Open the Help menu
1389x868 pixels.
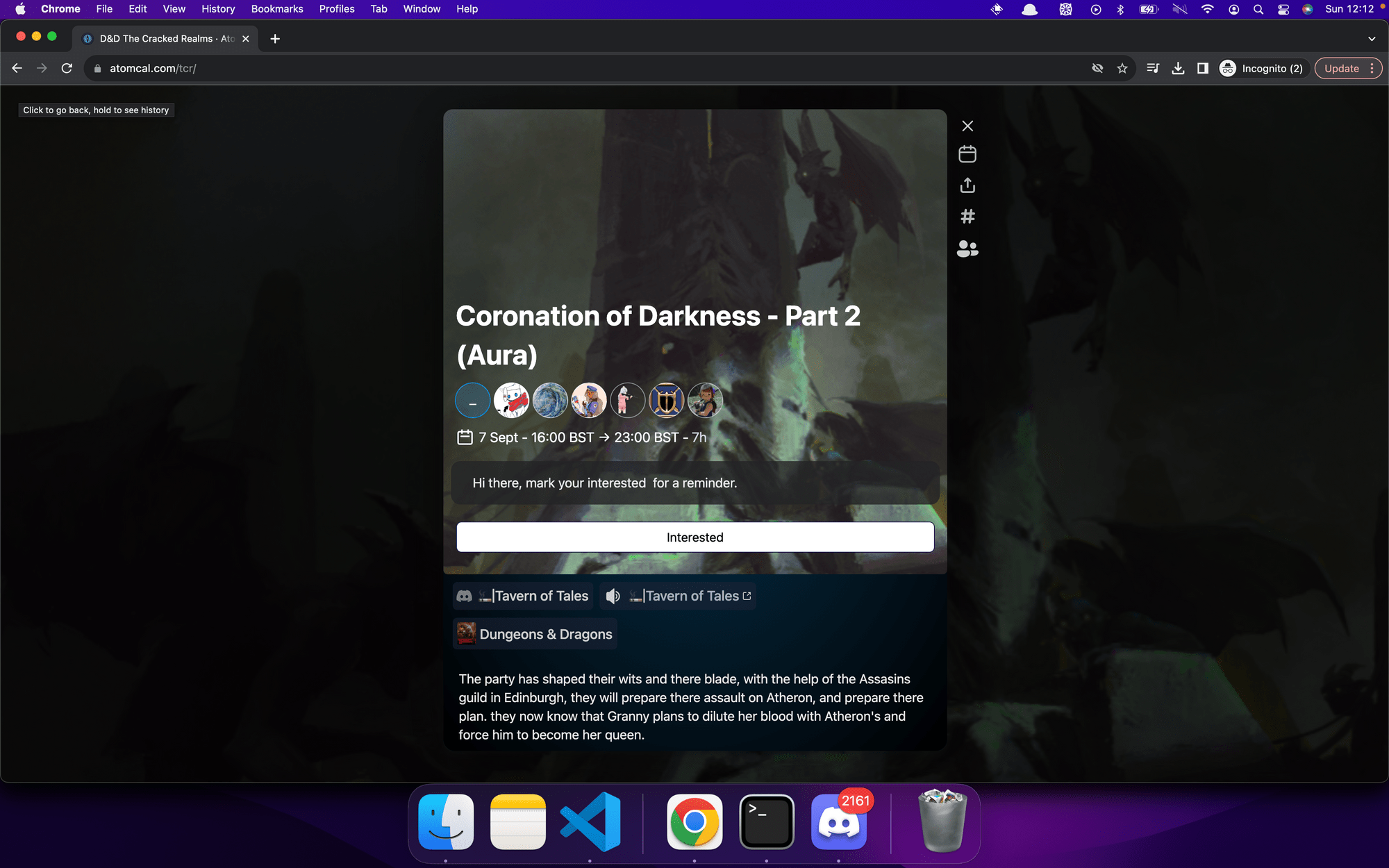(467, 9)
